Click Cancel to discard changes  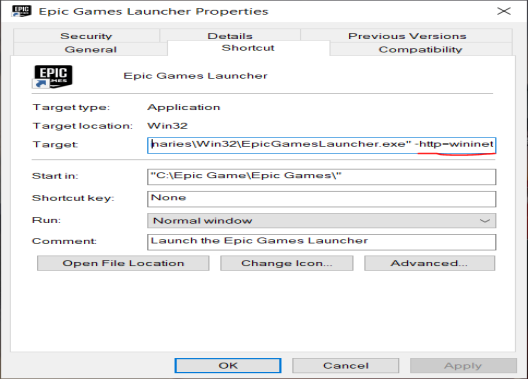(x=346, y=366)
